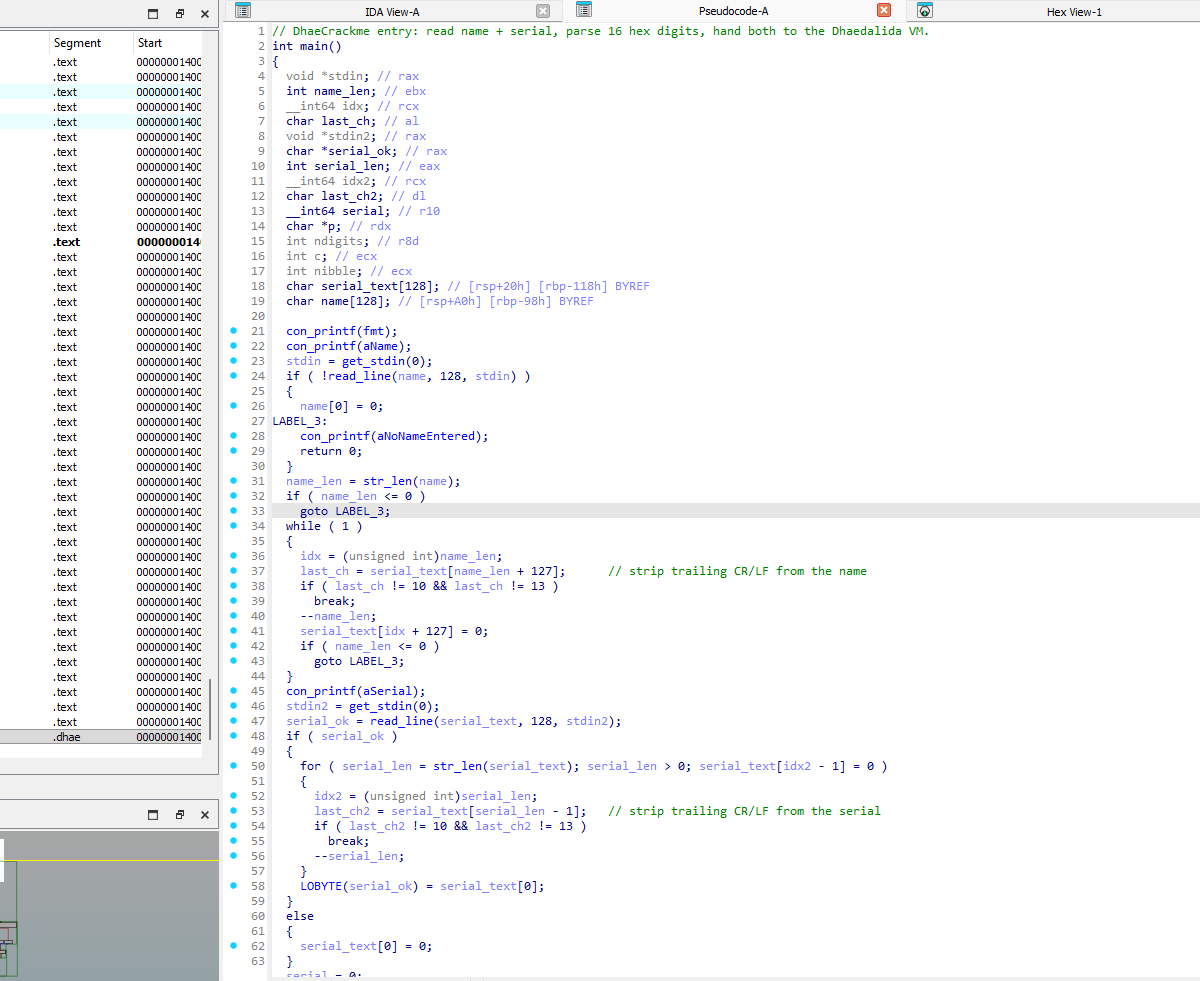Select the bold .text segment row
This screenshot has width=1200, height=981.
point(101,242)
